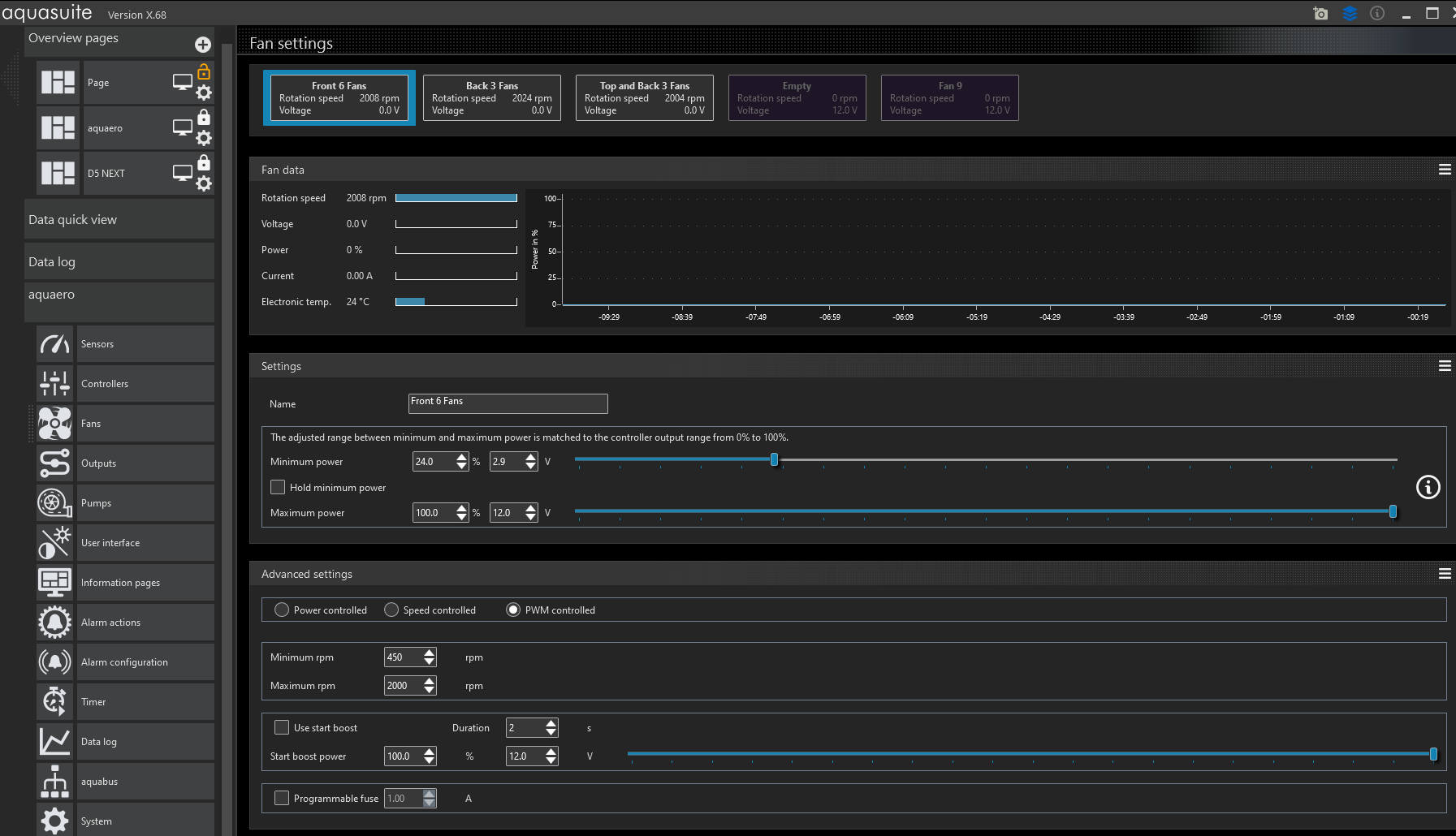Open the Advanced settings panel menu
Image resolution: width=1456 pixels, height=836 pixels.
pos(1445,574)
